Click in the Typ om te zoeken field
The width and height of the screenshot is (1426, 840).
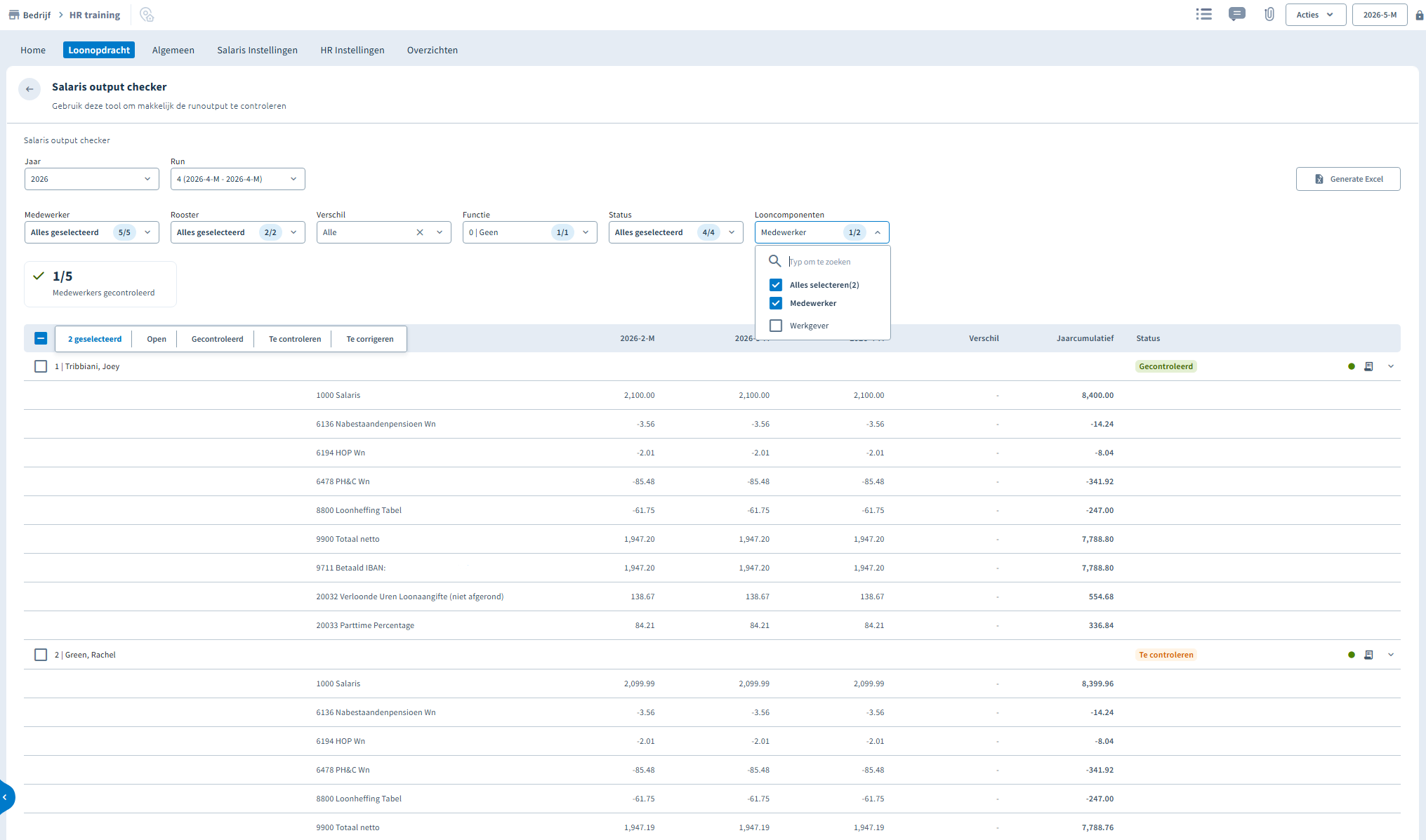(836, 262)
